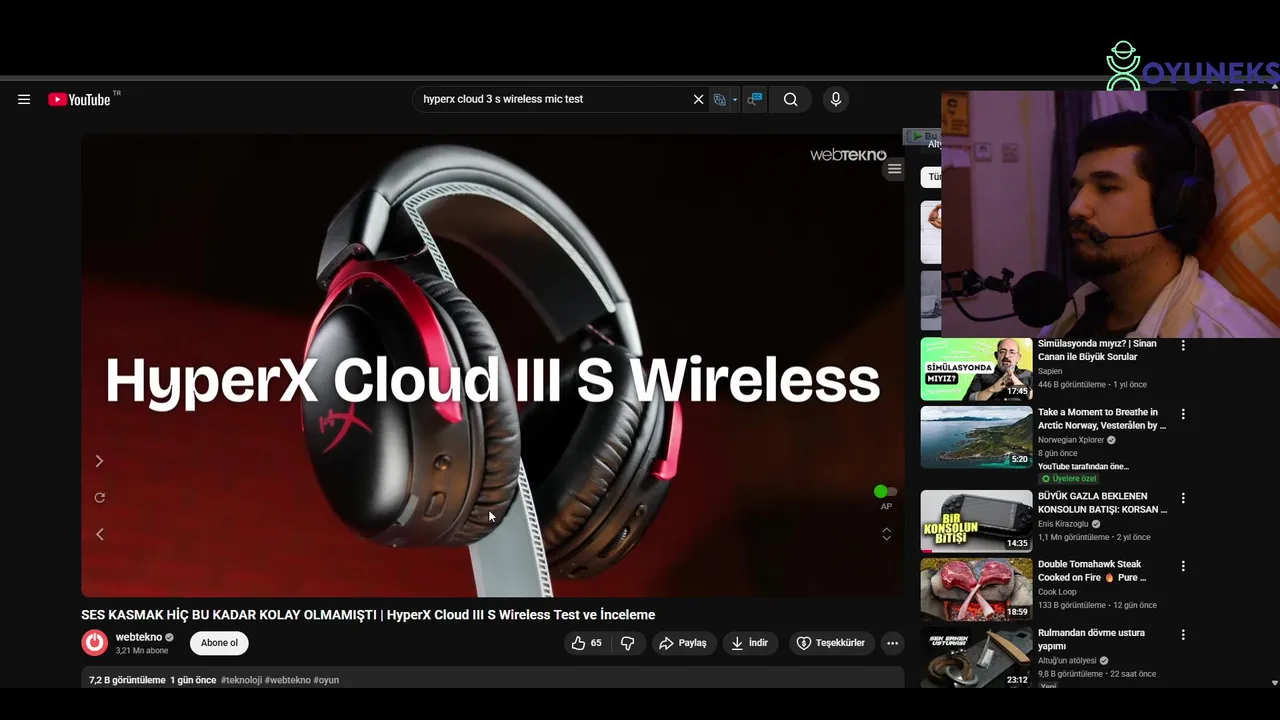
Task: Like the video with 65 likes
Action: pos(586,643)
